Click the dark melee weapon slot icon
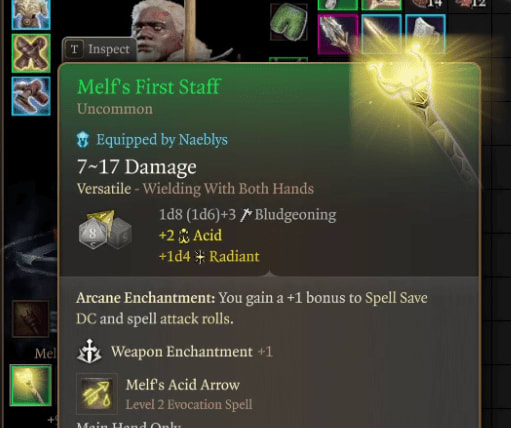511x428 pixels. (x=31, y=319)
